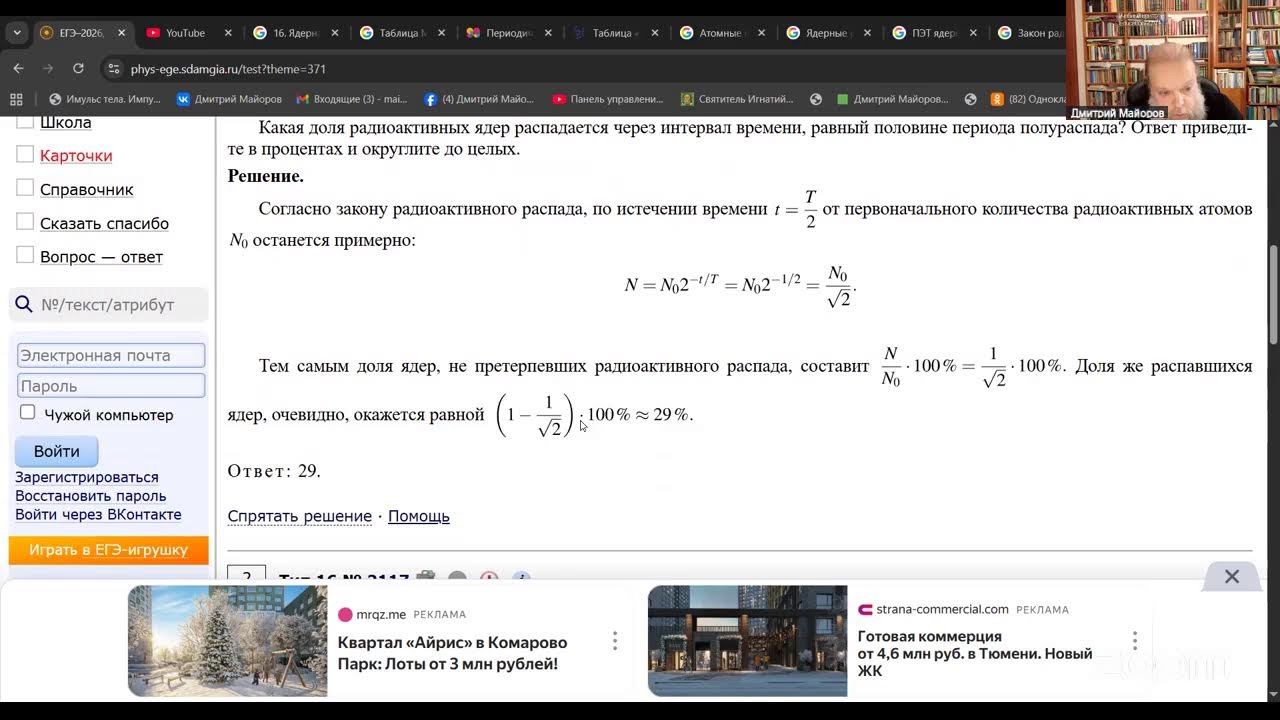Open the tab search dropdown arrow
Screen dimensions: 1280x720
pos(16,33)
